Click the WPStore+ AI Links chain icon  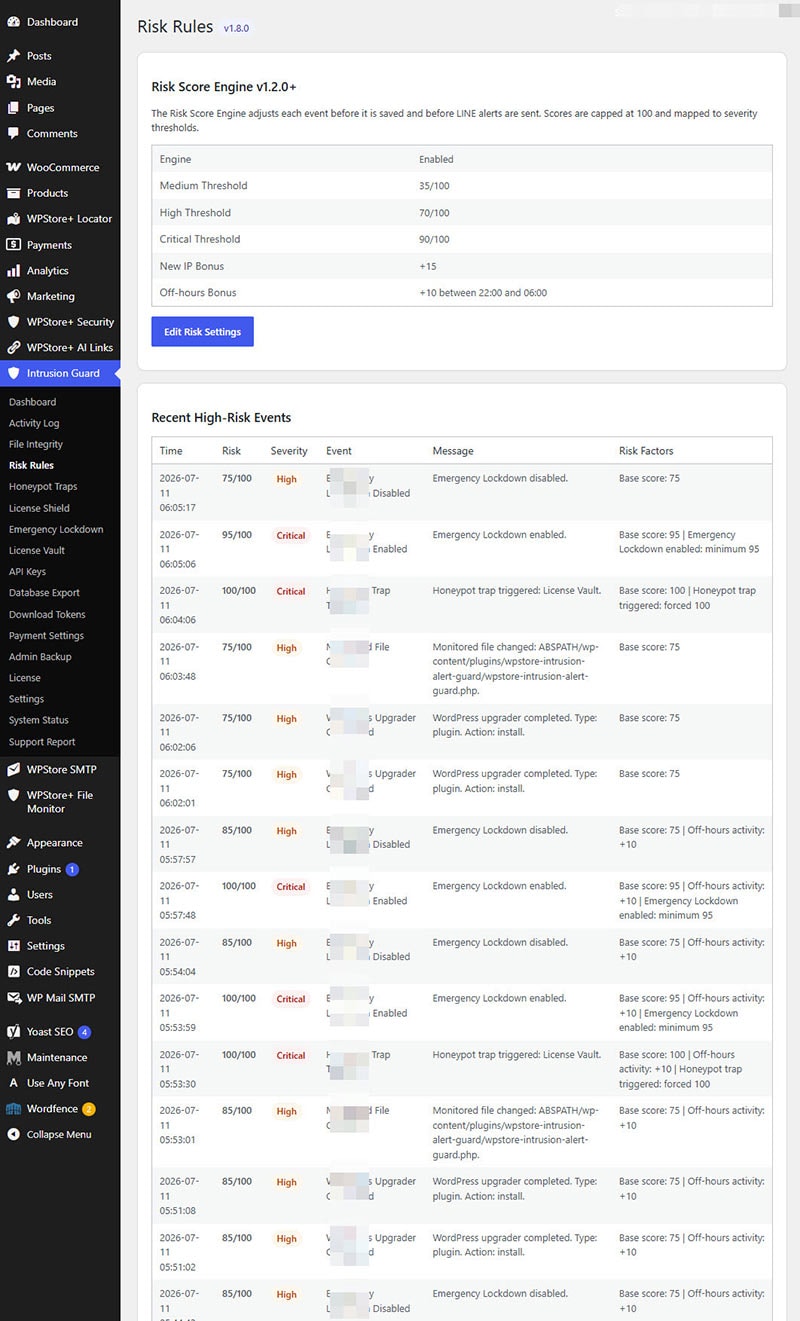13,348
